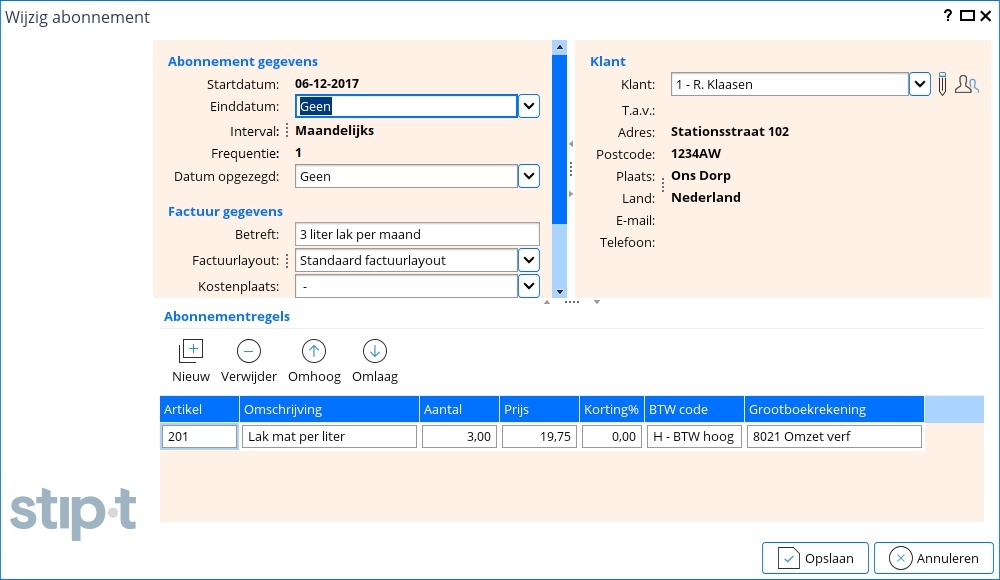The width and height of the screenshot is (1000, 580).
Task: Expand the Factuurlayout dropdown
Action: [529, 261]
